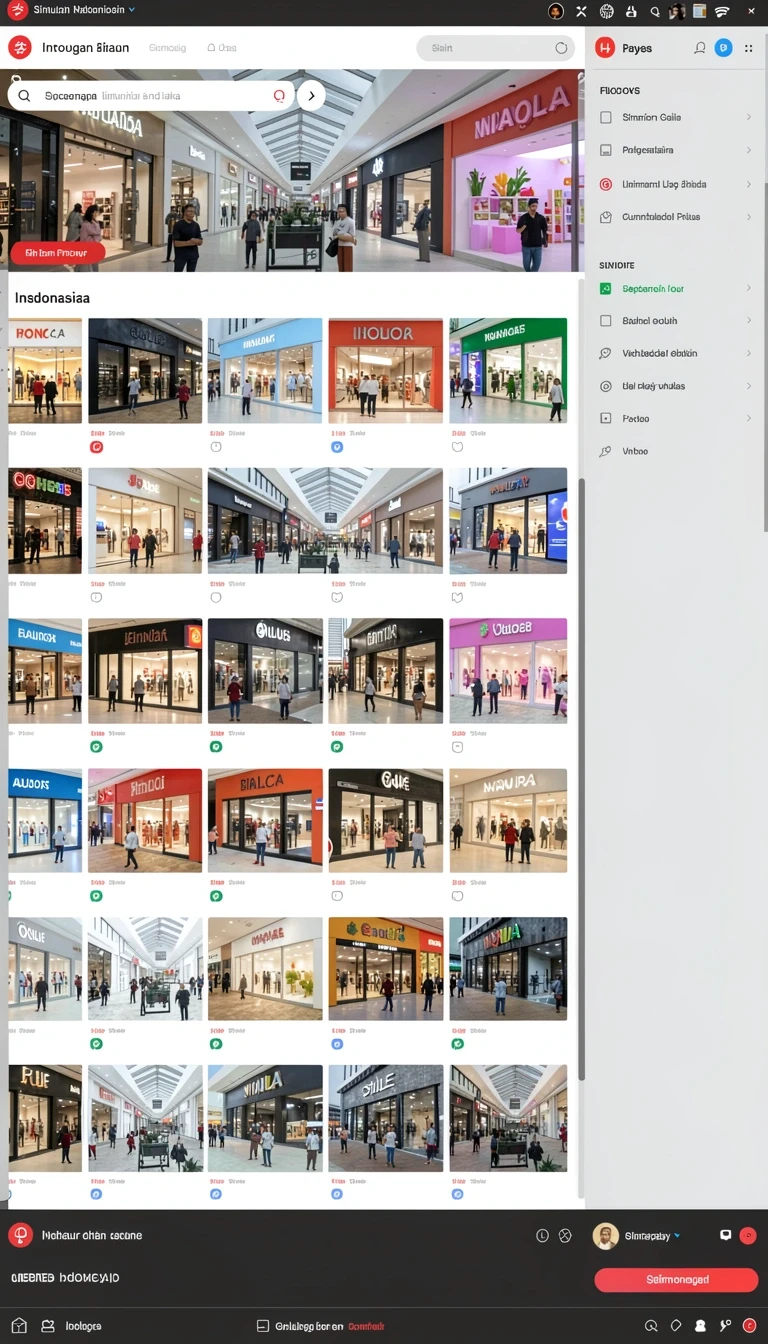Viewport: 768px width, 1344px height.
Task: Open the NIAUPA store thumbnail
Action: pos(508,820)
